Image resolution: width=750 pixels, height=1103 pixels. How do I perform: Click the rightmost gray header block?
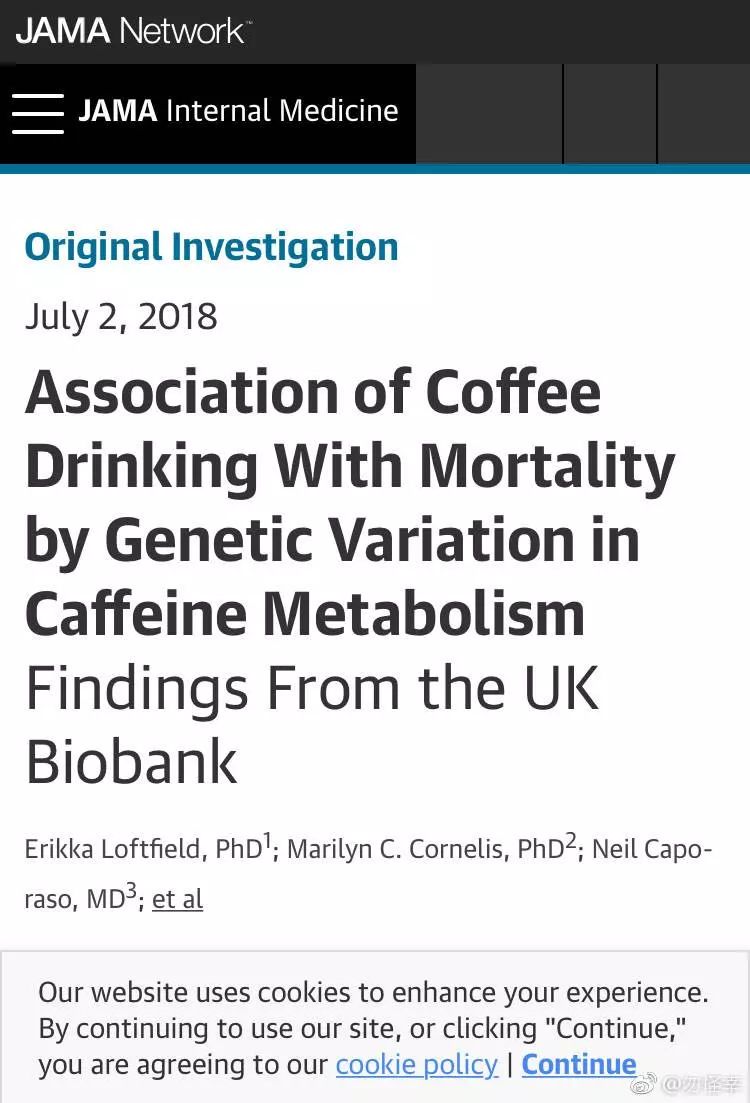coord(704,114)
